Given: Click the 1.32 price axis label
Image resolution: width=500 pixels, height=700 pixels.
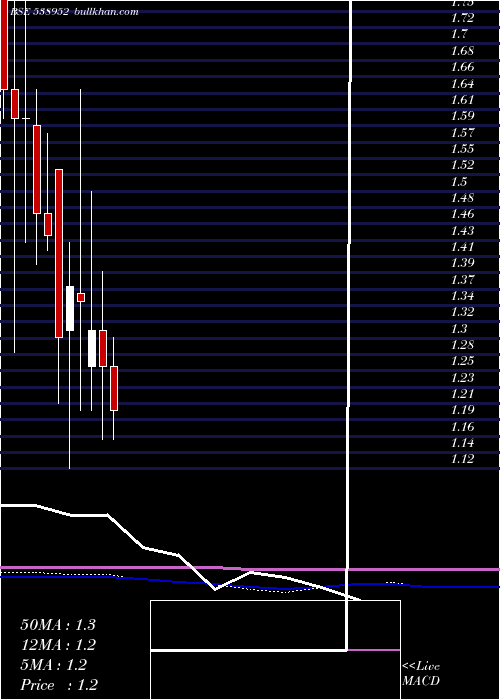Looking at the screenshot, I should click(x=462, y=312).
